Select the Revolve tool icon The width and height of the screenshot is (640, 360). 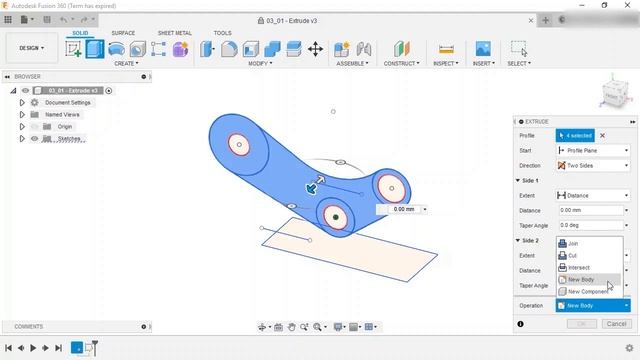116,49
